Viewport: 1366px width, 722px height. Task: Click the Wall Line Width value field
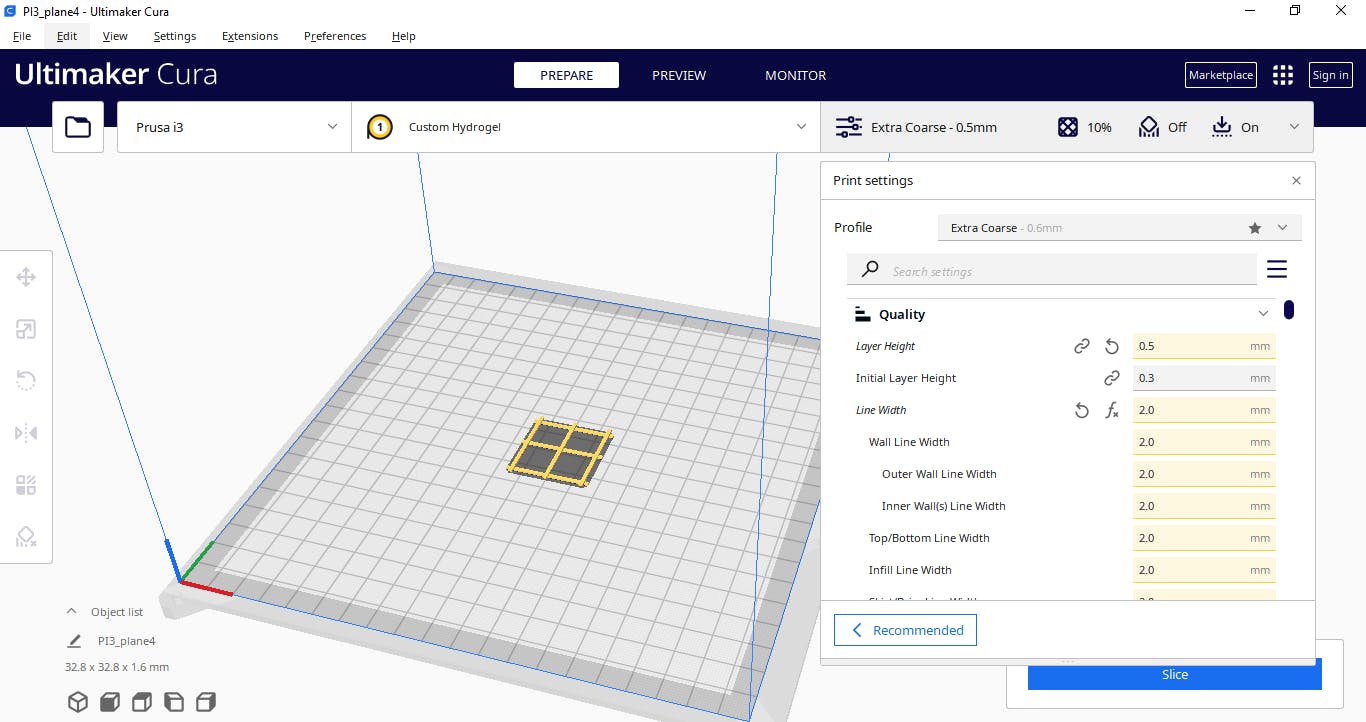[x=1204, y=442]
